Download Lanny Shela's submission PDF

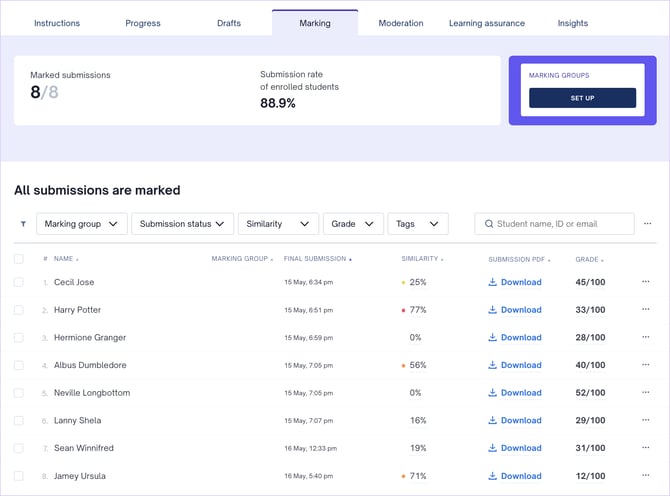tap(514, 421)
